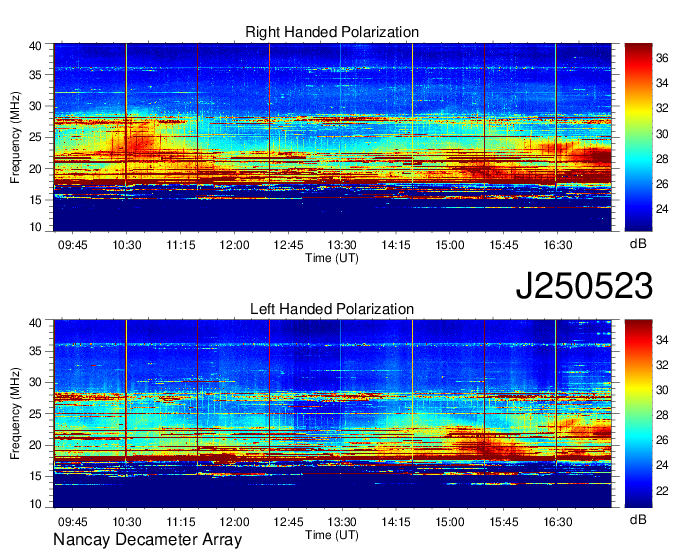Click the "12:45" tick on the Left Handed plot
The width and height of the screenshot is (680, 552).
(x=288, y=522)
